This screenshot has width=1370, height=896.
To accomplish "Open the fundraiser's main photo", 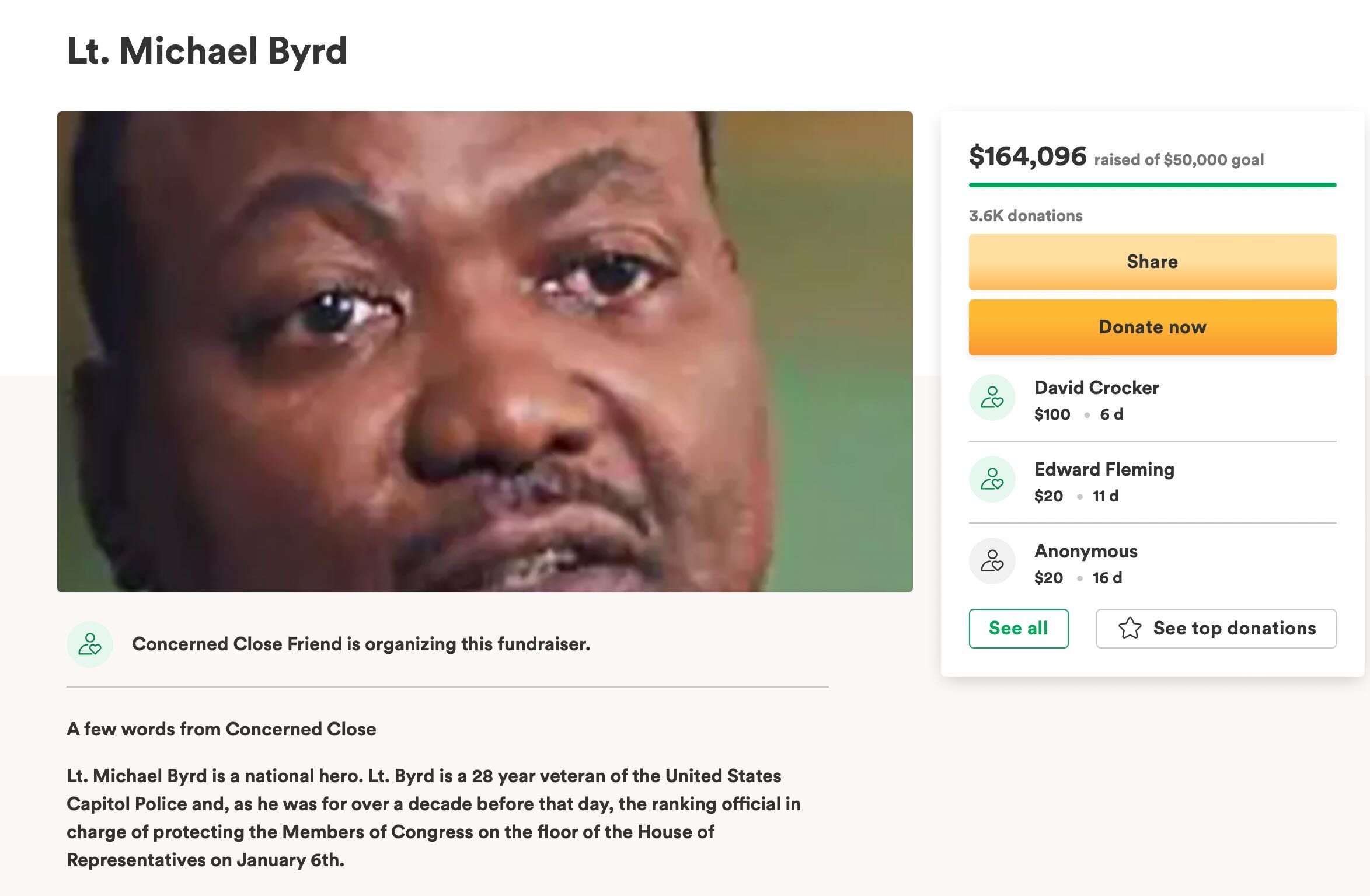I will 485,352.
